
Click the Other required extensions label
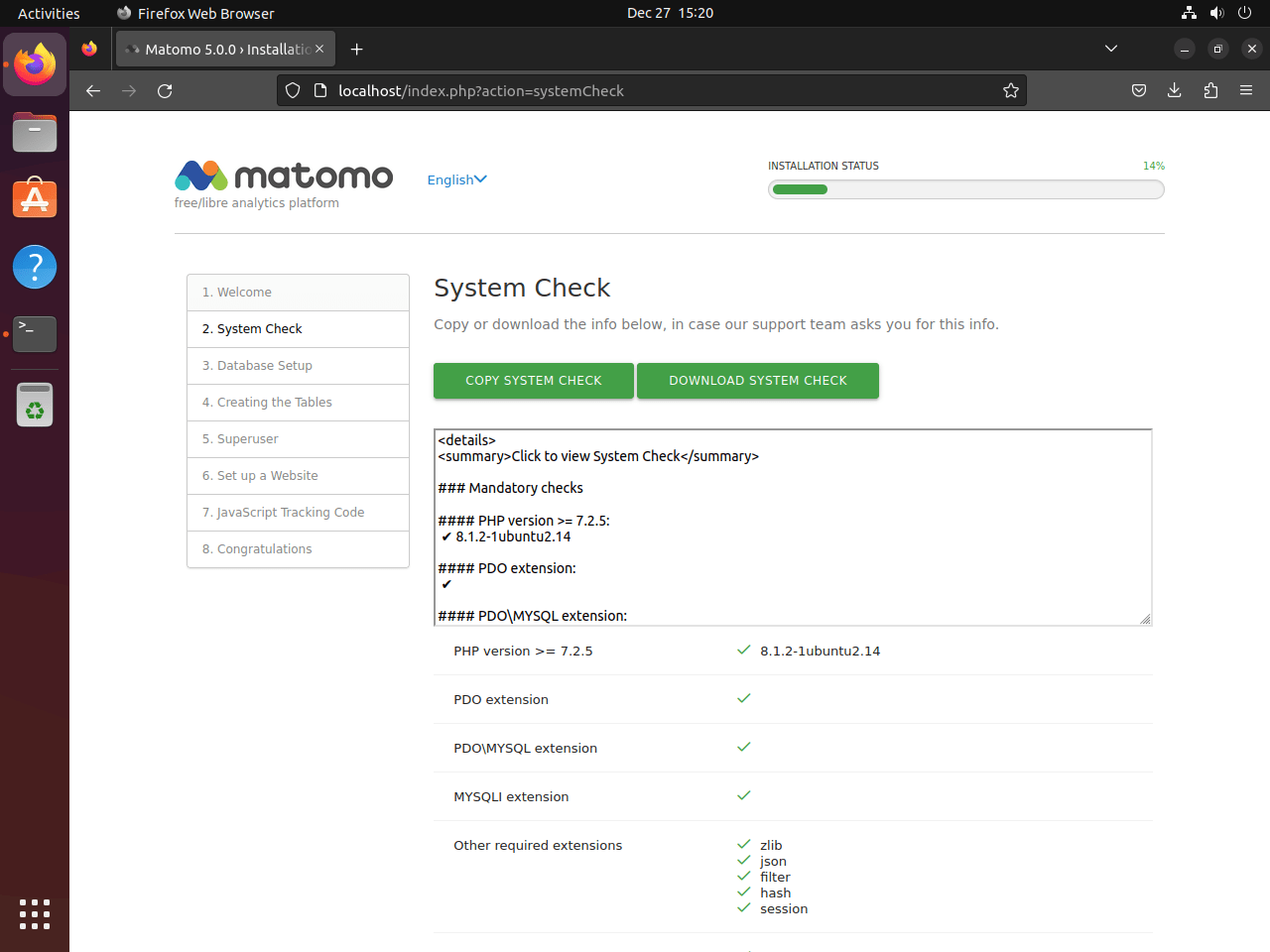click(x=538, y=846)
